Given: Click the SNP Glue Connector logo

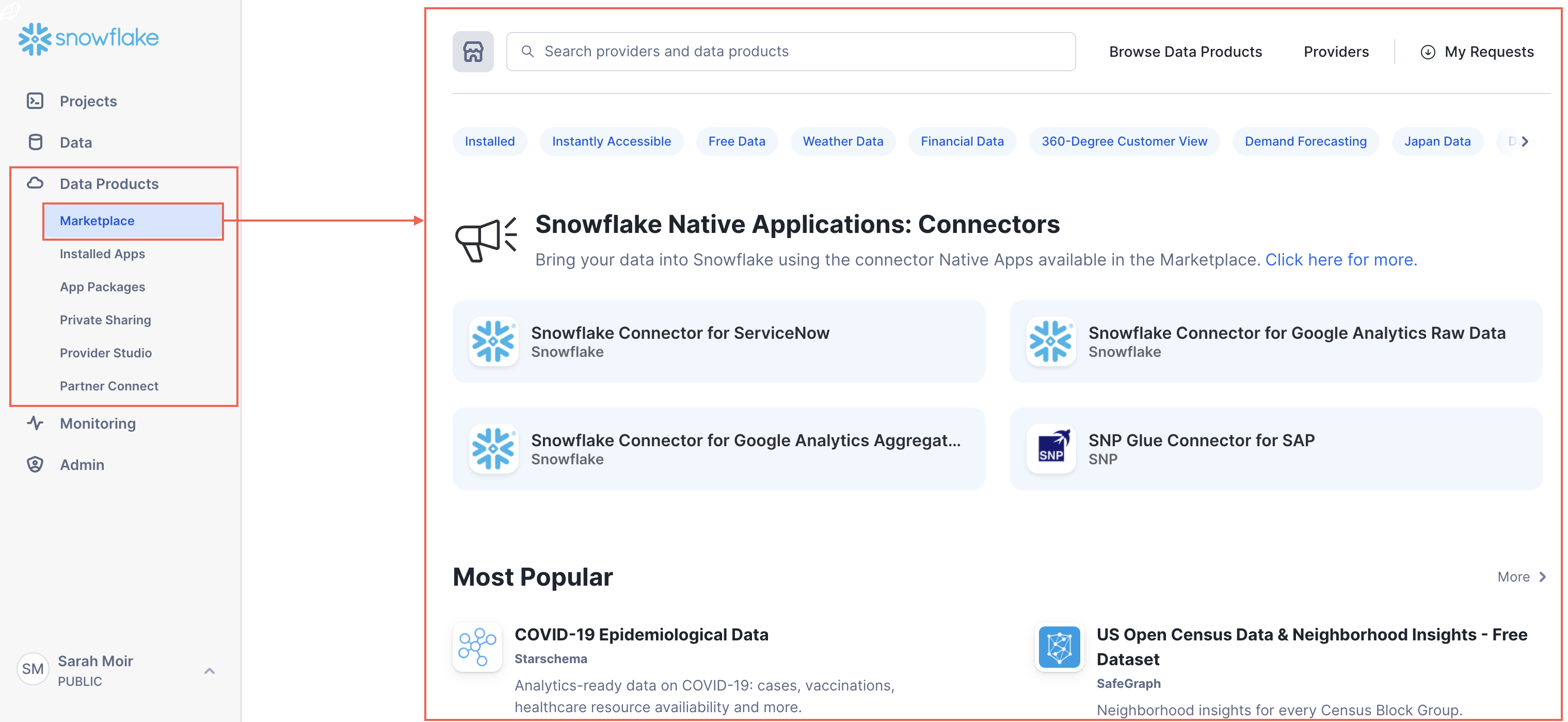Looking at the screenshot, I should (1051, 448).
